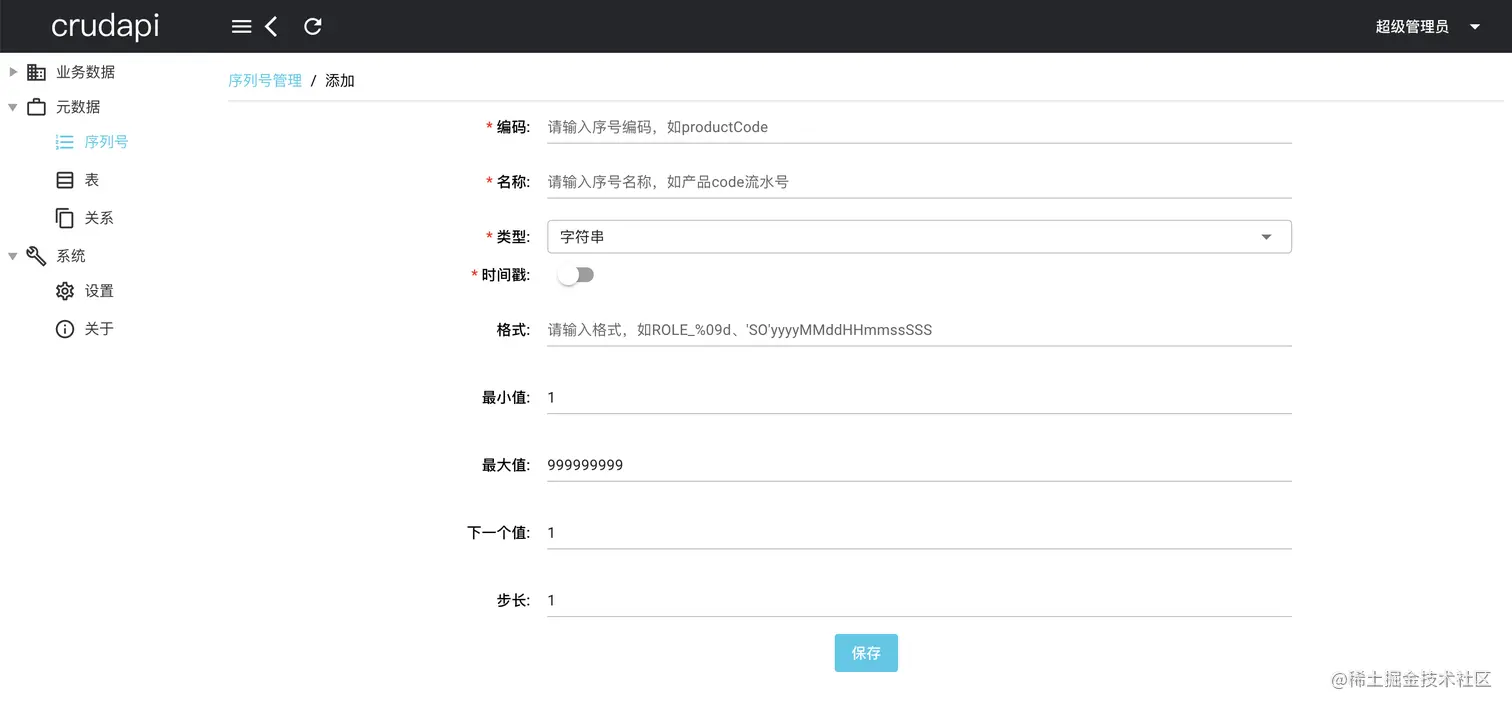The width and height of the screenshot is (1512, 710).
Task: Open 序列号 in the sidebar
Action: (106, 142)
